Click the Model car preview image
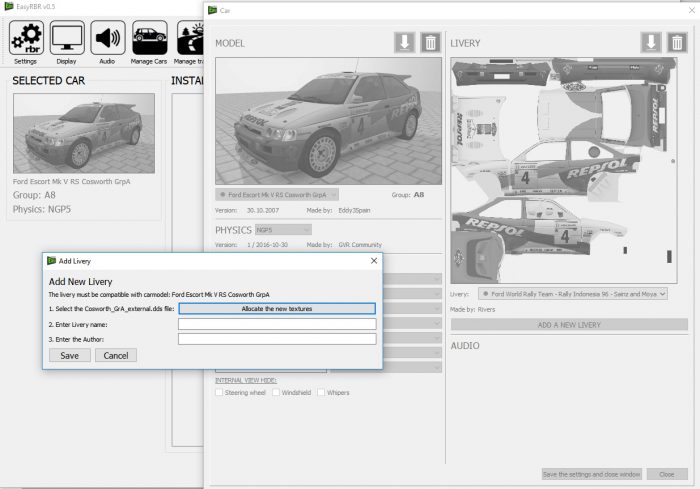 (329, 121)
